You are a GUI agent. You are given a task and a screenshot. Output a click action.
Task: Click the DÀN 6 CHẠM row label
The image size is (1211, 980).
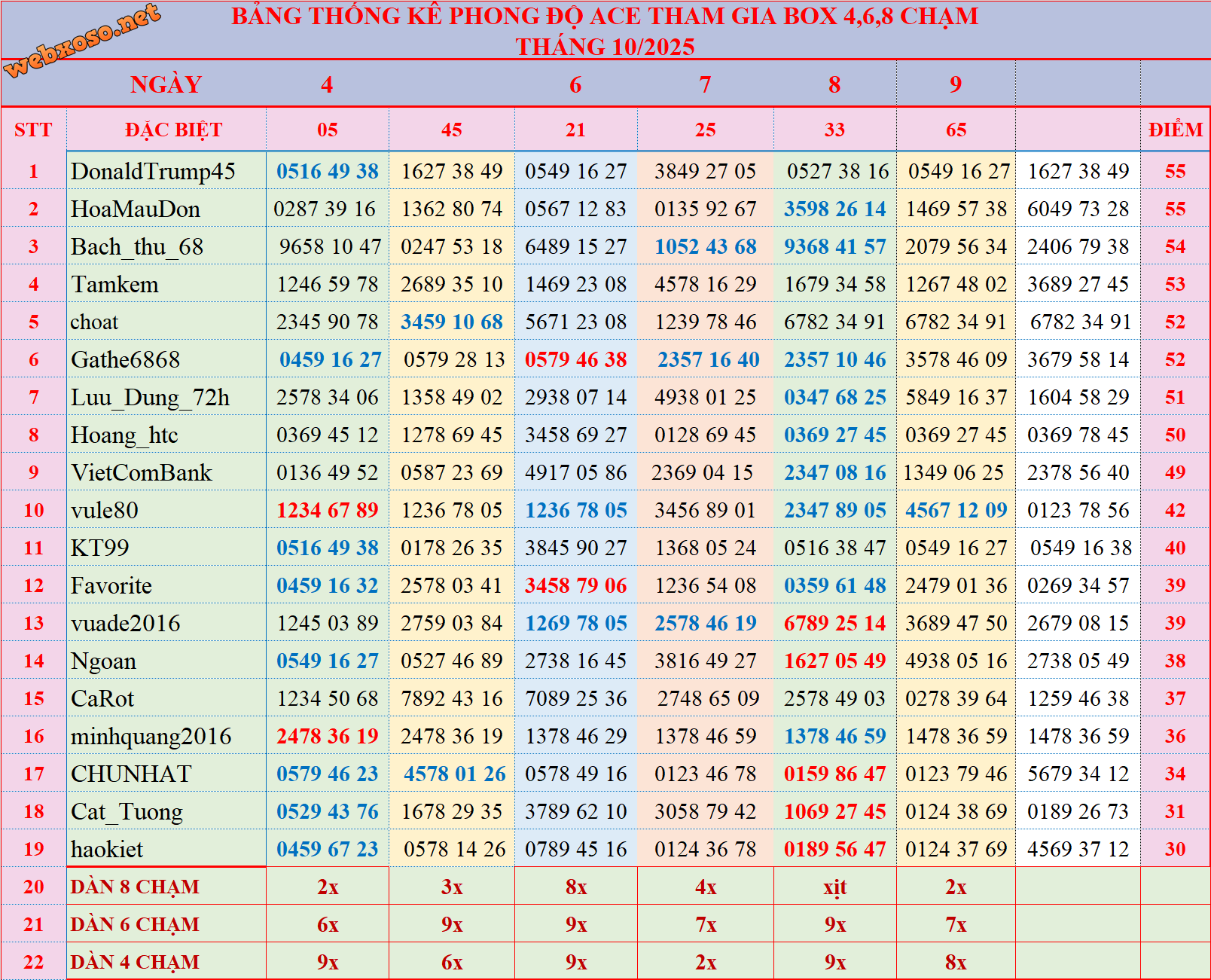[x=136, y=925]
